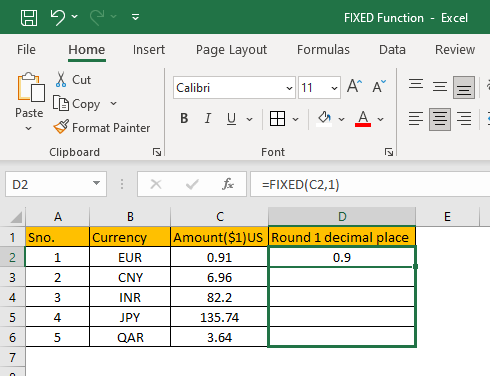Image resolution: width=490 pixels, height=376 pixels.
Task: Open the Clipboard dialog launcher
Action: tap(157, 152)
